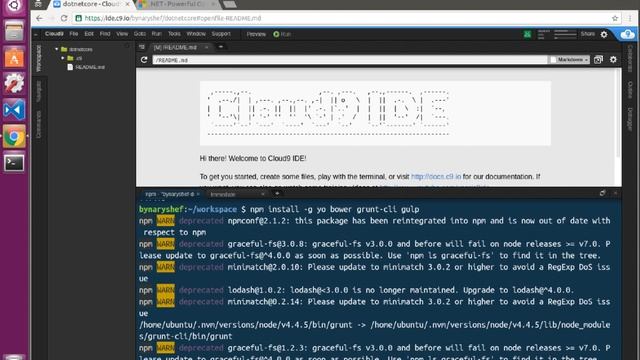Viewport: 640px width, 360px height.
Task: Open the Support menu
Action: point(221,34)
